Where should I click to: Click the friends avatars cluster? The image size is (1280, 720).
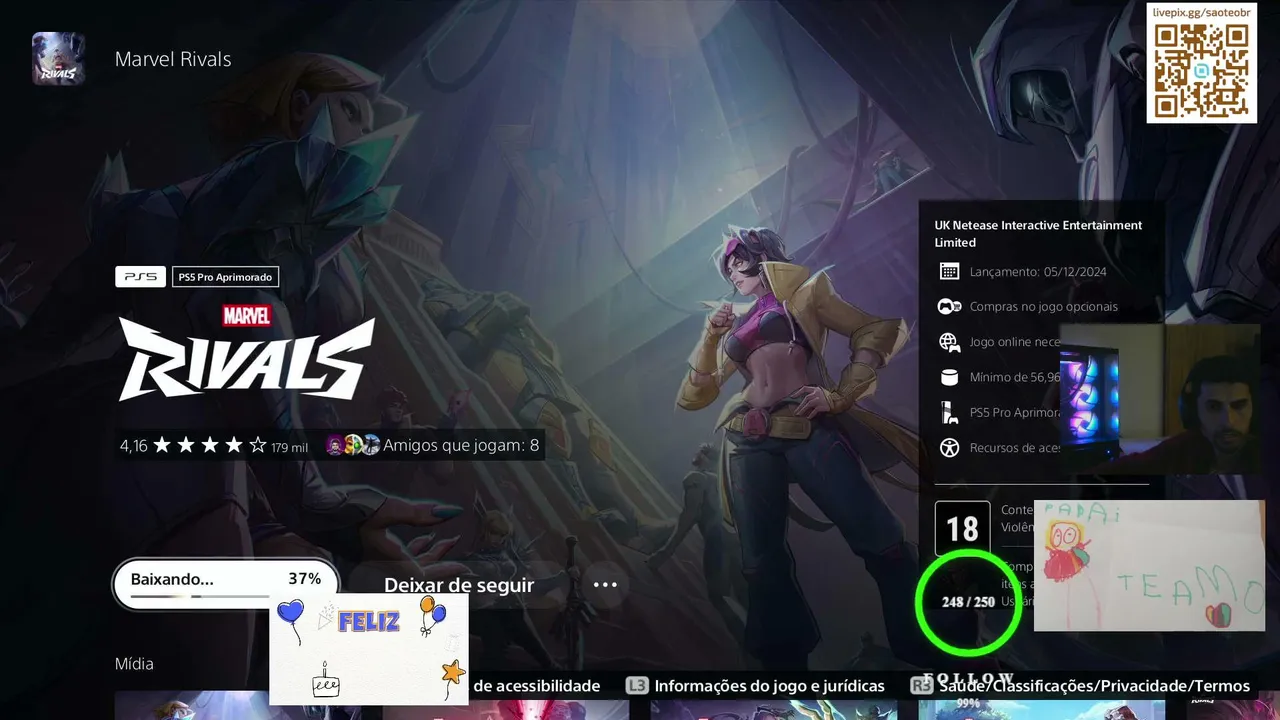pos(353,446)
